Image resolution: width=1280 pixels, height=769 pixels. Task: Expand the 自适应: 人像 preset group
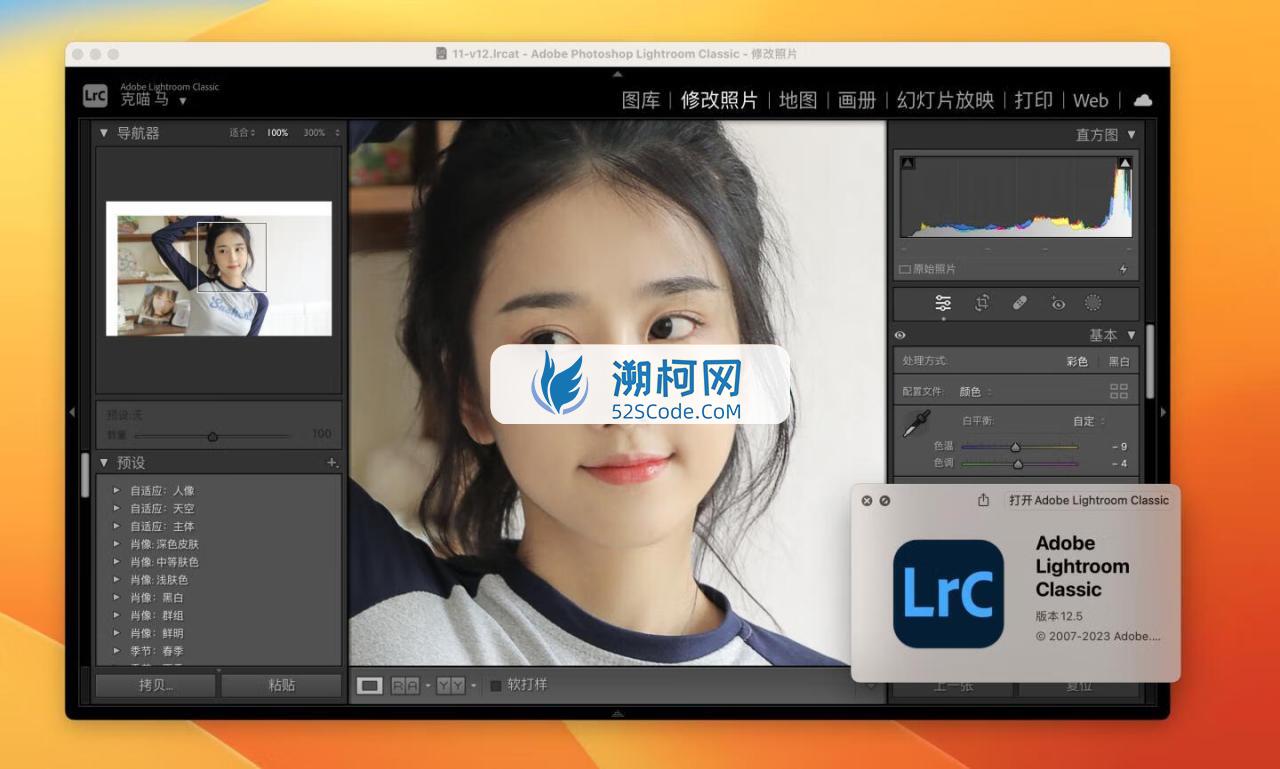pos(117,490)
